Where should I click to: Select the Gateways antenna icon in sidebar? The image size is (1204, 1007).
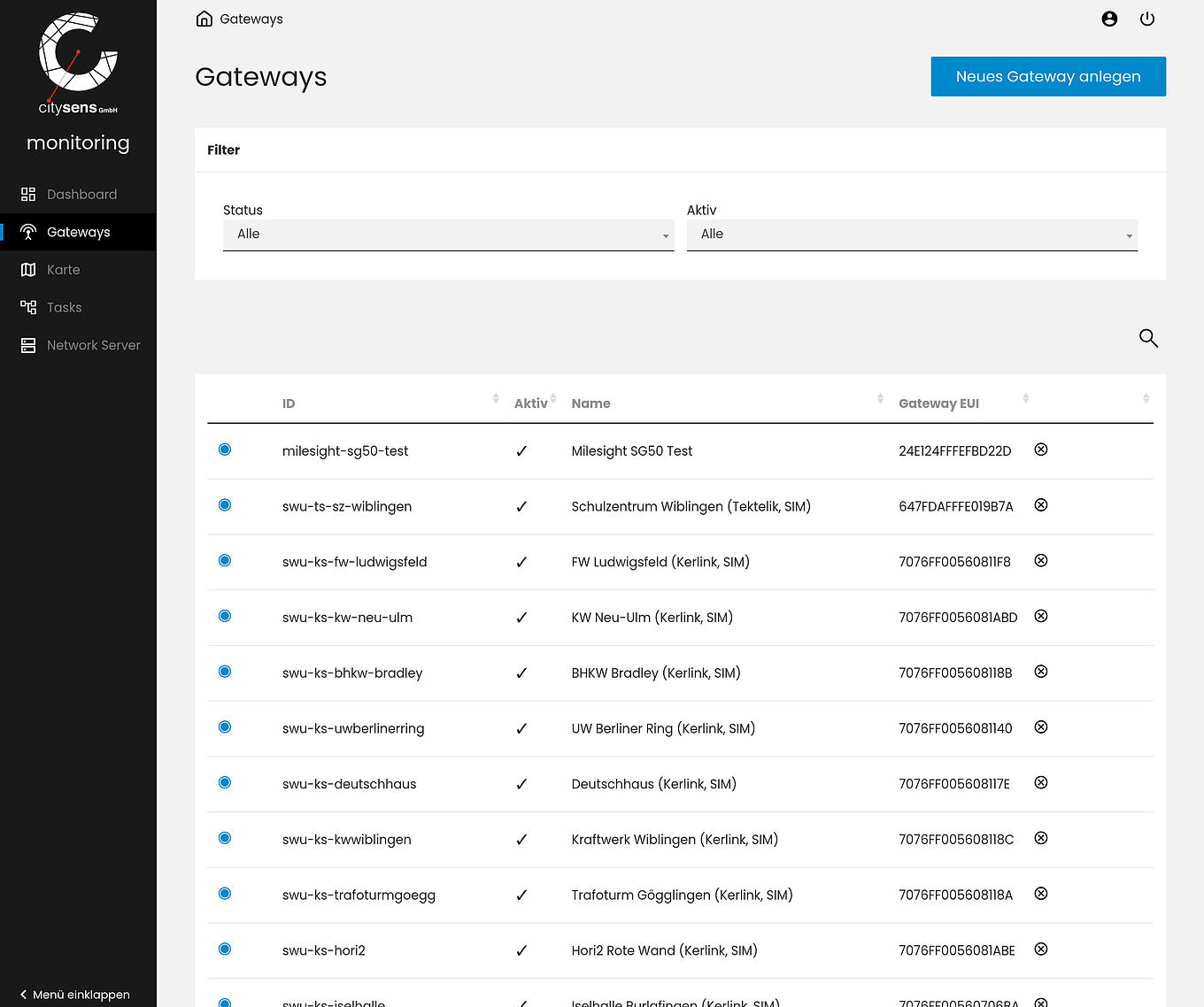pos(29,232)
